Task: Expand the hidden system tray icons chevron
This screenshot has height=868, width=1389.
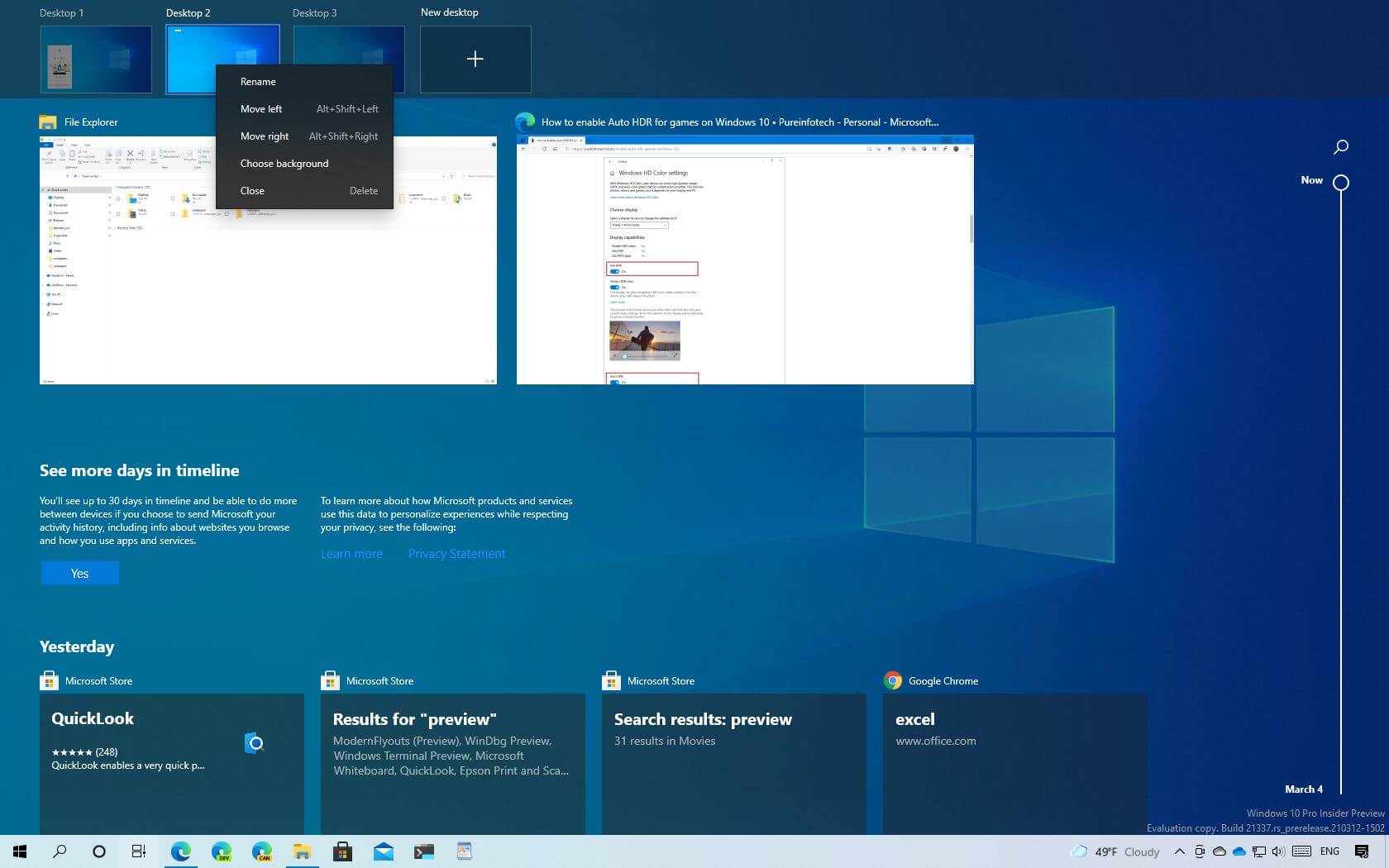Action: [1179, 851]
